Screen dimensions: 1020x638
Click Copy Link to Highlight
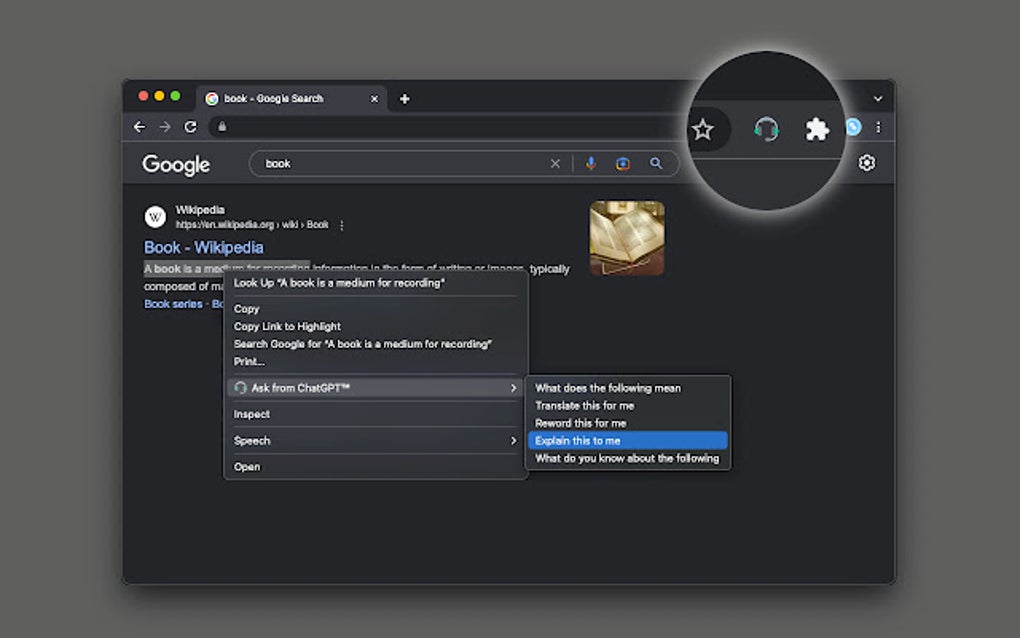(x=287, y=326)
